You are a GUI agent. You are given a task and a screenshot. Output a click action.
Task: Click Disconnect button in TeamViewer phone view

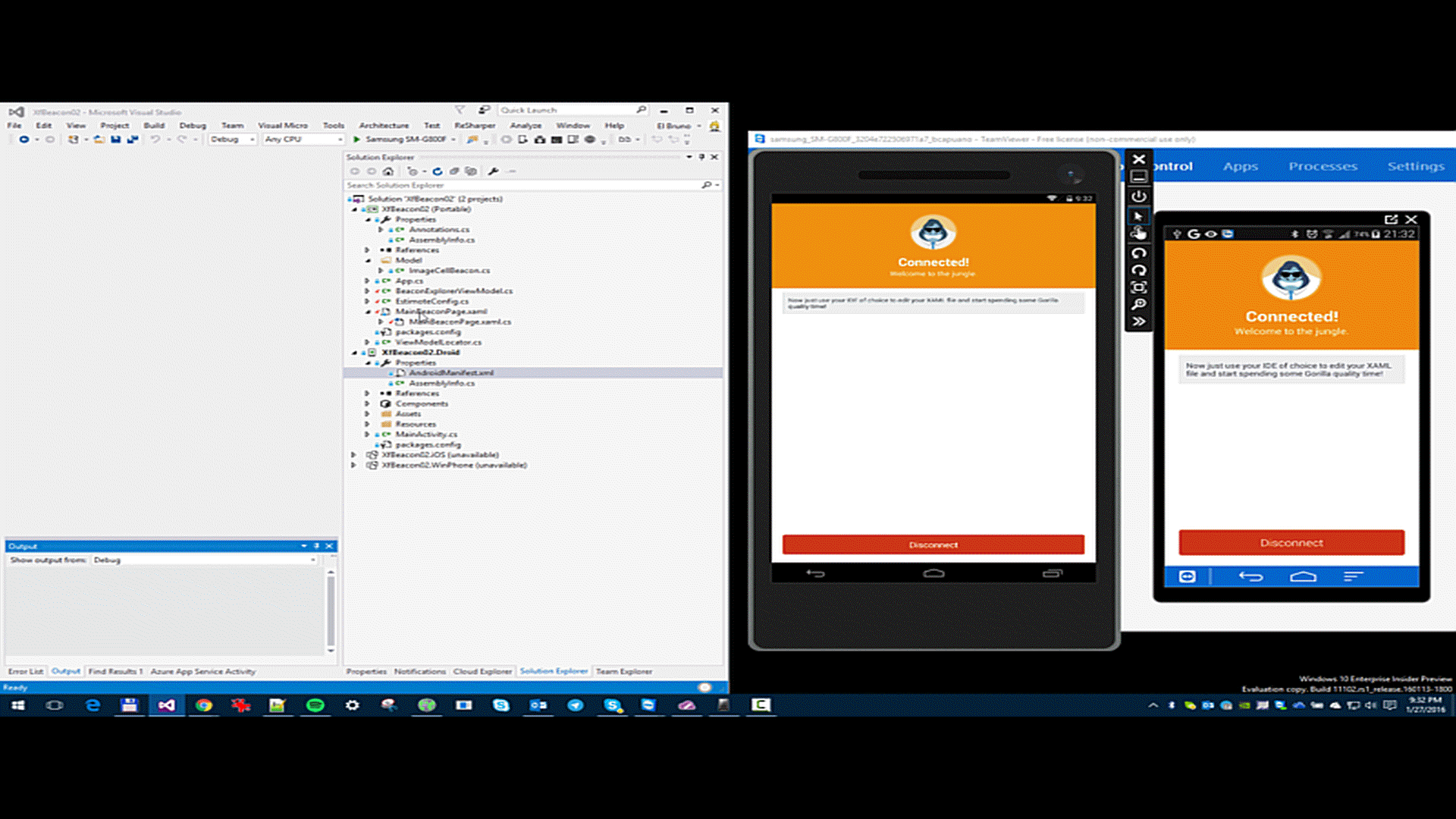1291,543
